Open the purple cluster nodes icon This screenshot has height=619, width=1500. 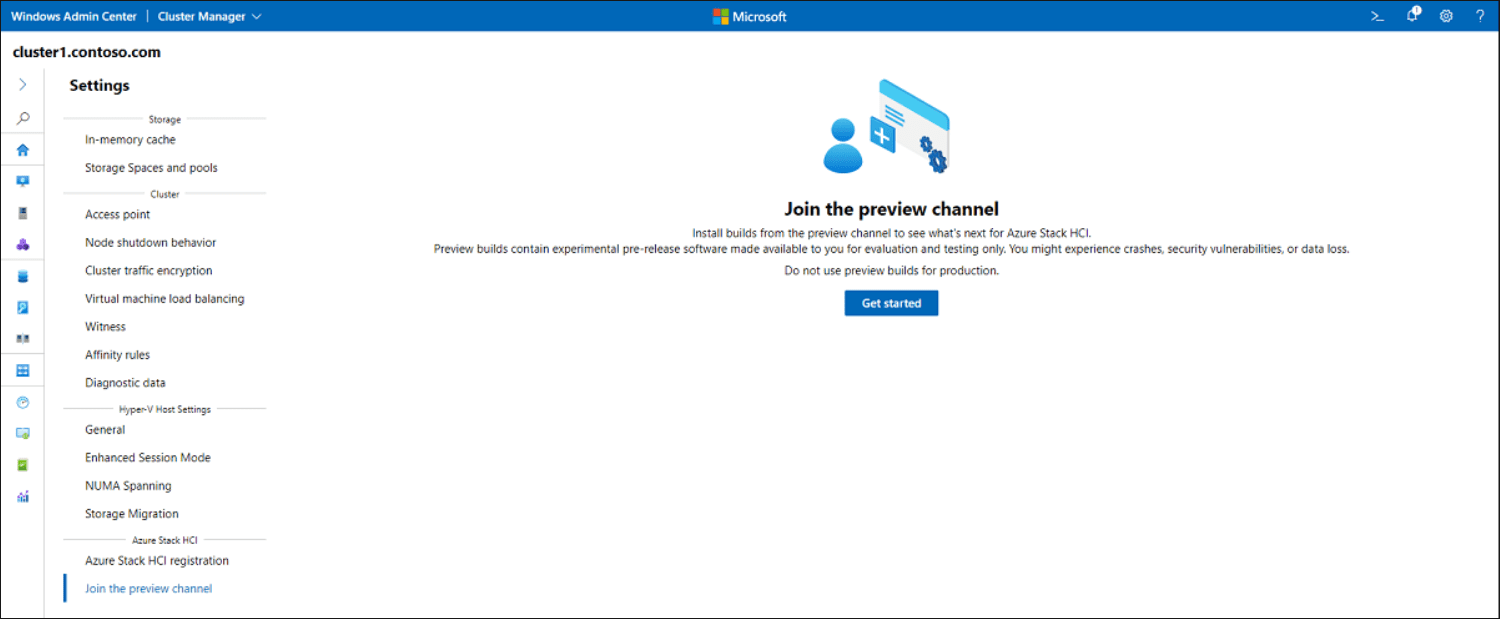22,244
